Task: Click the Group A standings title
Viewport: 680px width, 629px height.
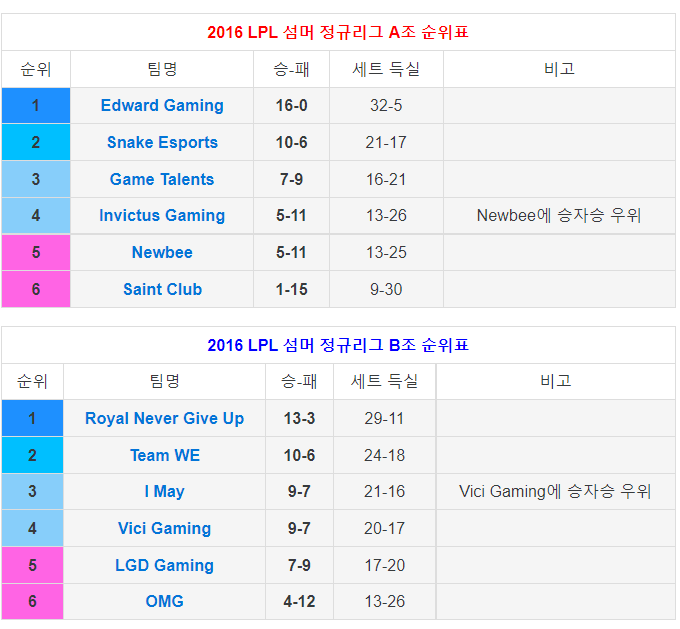Action: [338, 33]
